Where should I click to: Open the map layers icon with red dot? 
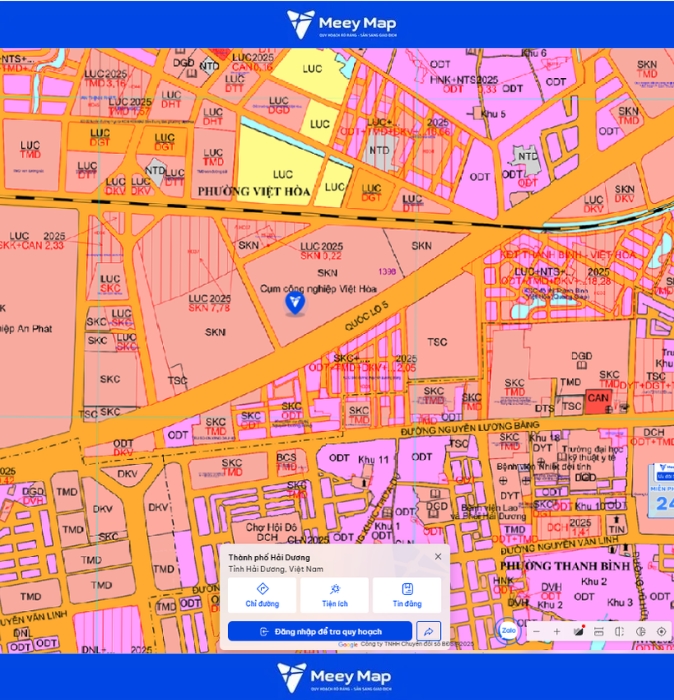coord(578,631)
